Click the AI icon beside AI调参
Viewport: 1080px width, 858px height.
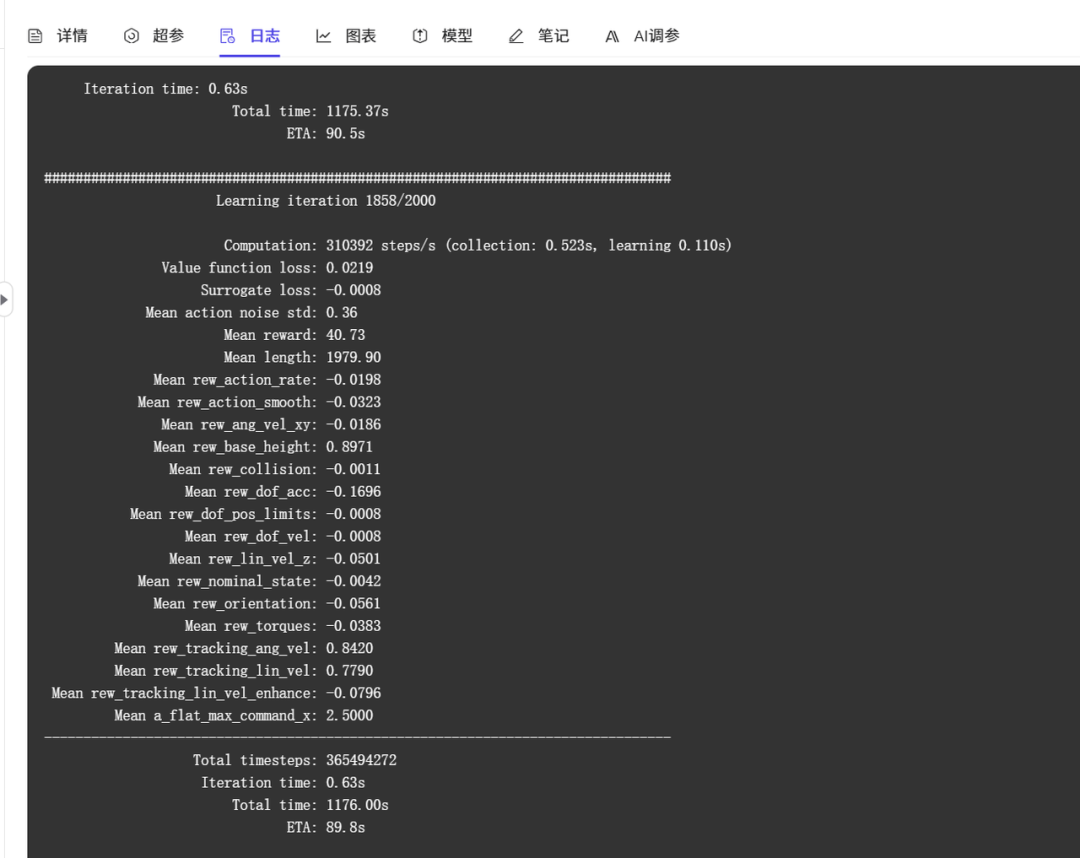point(612,36)
